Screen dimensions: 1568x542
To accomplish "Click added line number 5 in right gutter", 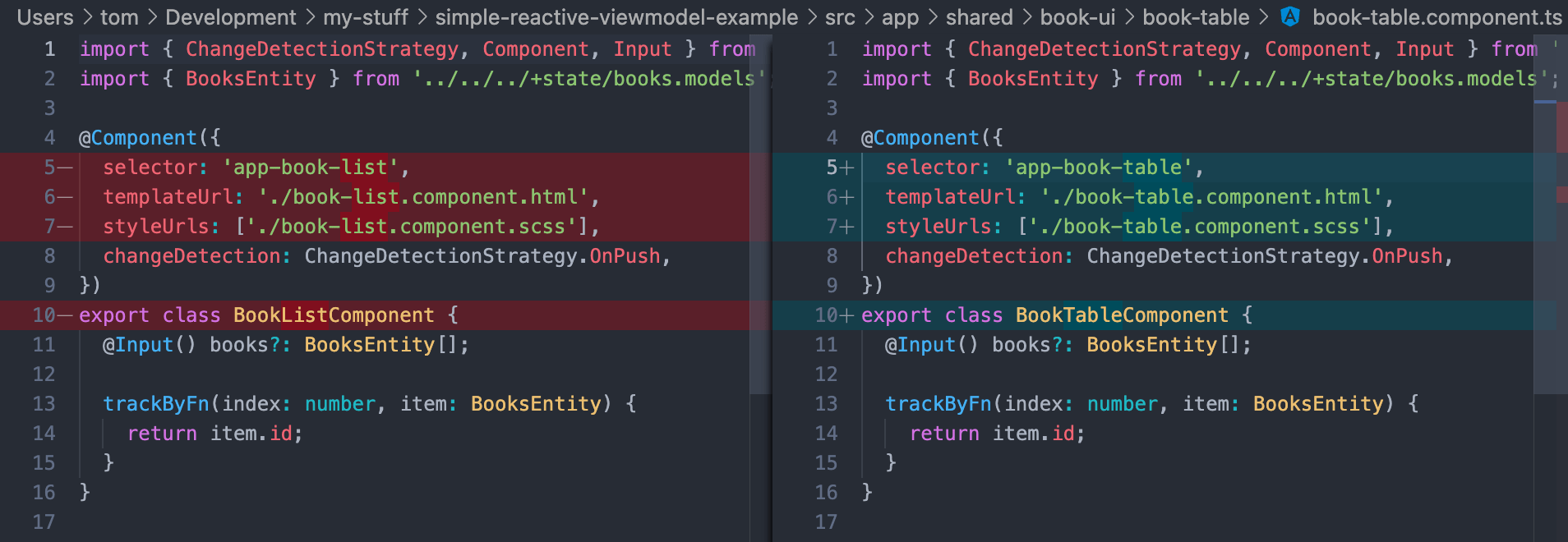I will point(832,168).
